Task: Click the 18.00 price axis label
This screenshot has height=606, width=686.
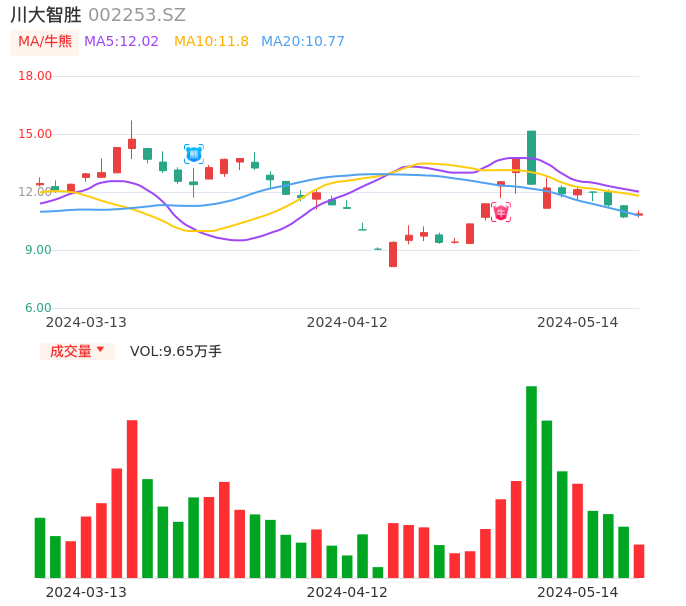Action: point(35,76)
